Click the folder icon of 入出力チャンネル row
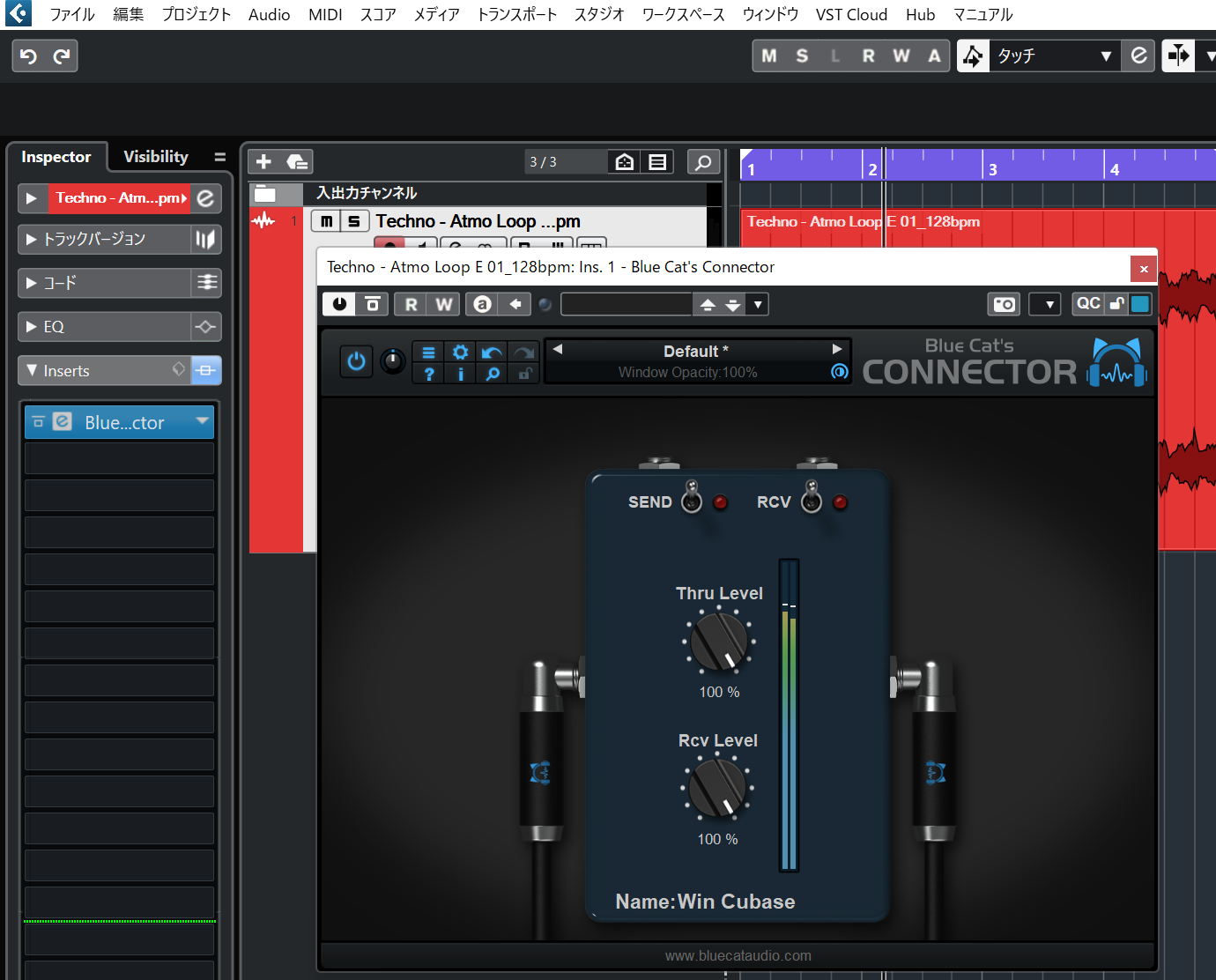This screenshot has height=980, width=1216. 265,194
